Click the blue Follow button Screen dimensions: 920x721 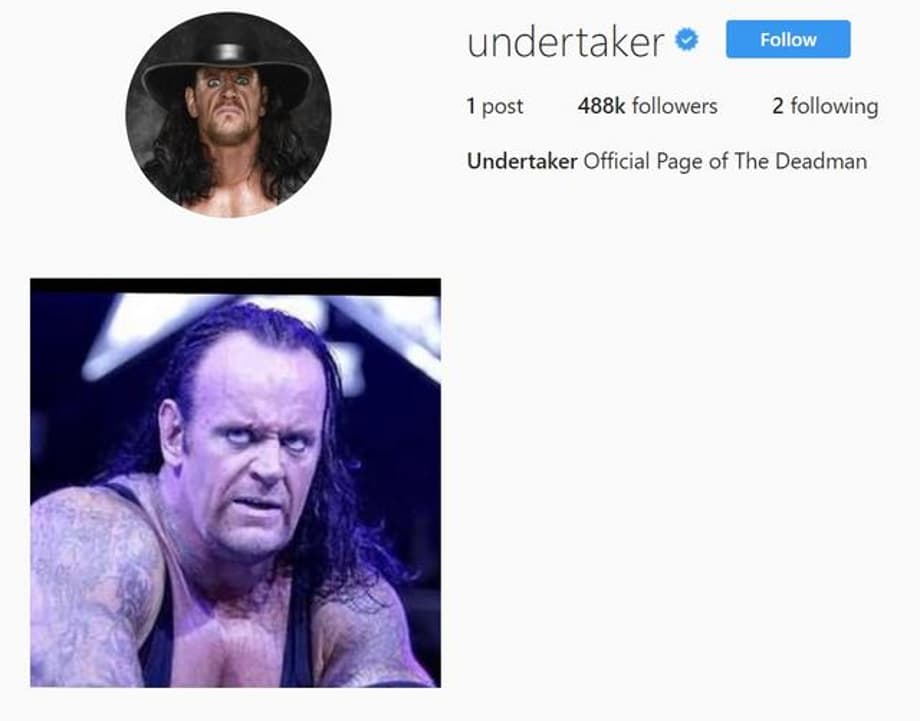tap(788, 39)
